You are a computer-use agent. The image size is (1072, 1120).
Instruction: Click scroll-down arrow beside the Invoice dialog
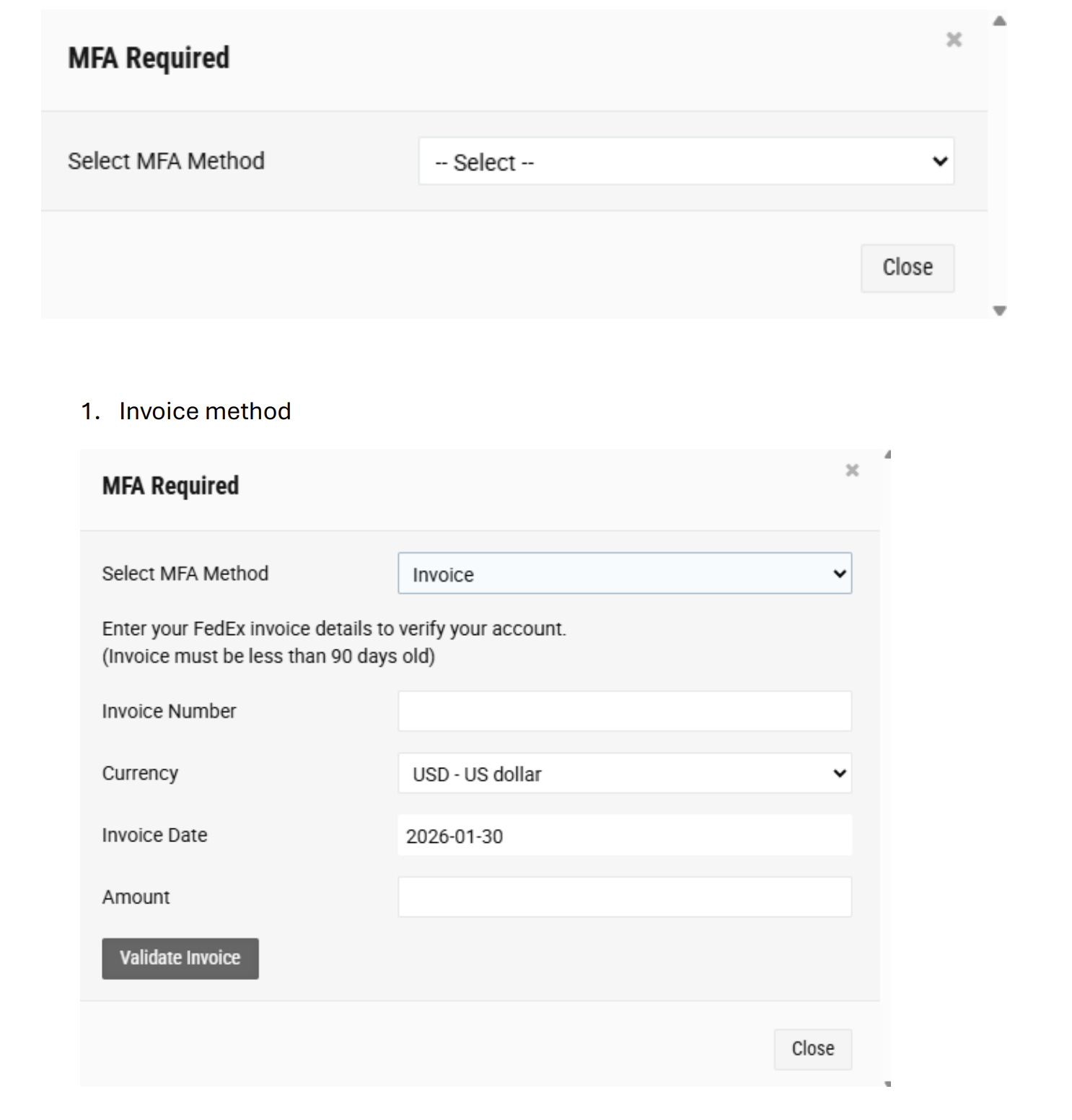point(888,1083)
